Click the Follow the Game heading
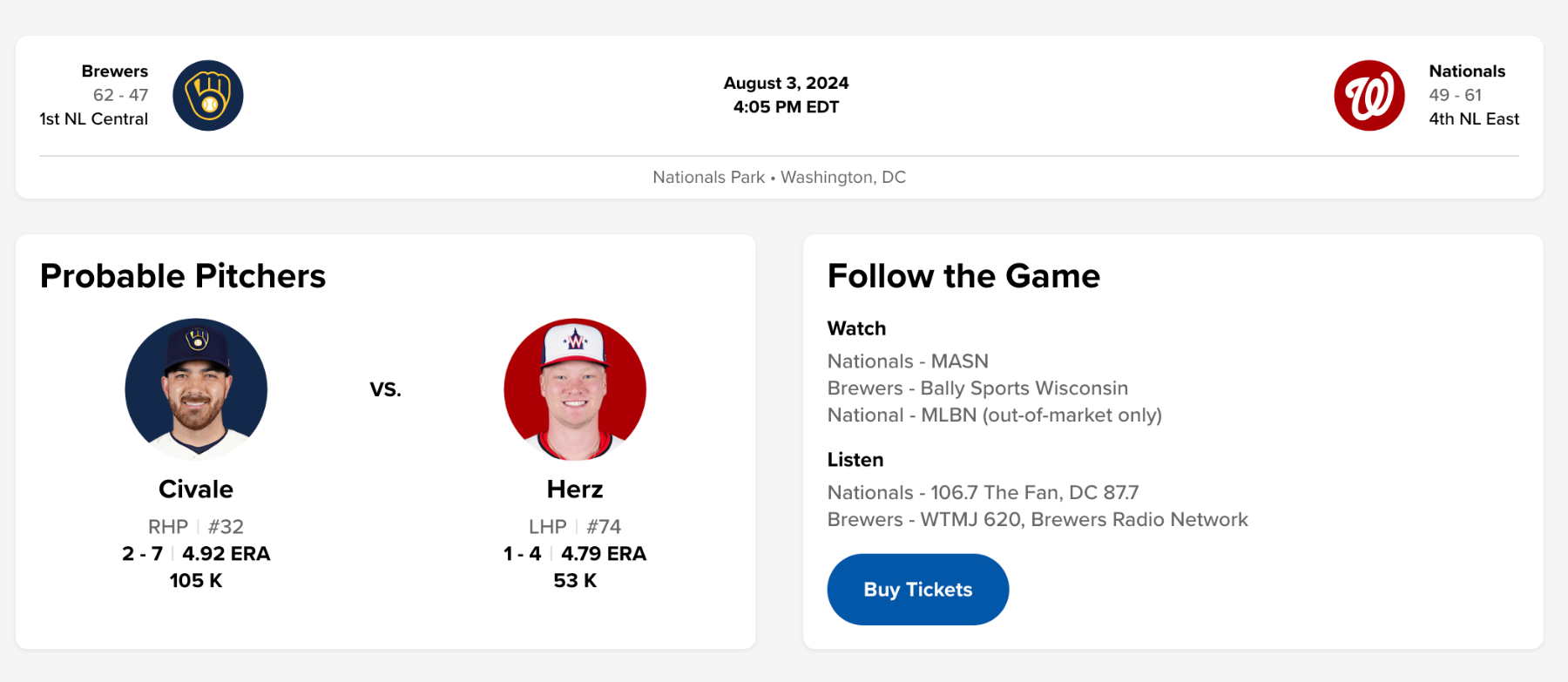 (963, 276)
